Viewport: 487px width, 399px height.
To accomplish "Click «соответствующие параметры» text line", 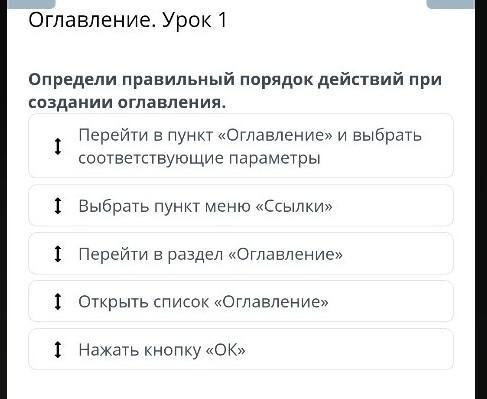I will coord(199,158).
